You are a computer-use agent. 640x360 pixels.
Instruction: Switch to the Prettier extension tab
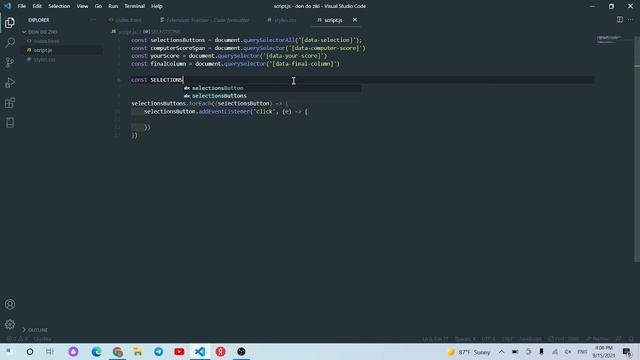[x=205, y=20]
